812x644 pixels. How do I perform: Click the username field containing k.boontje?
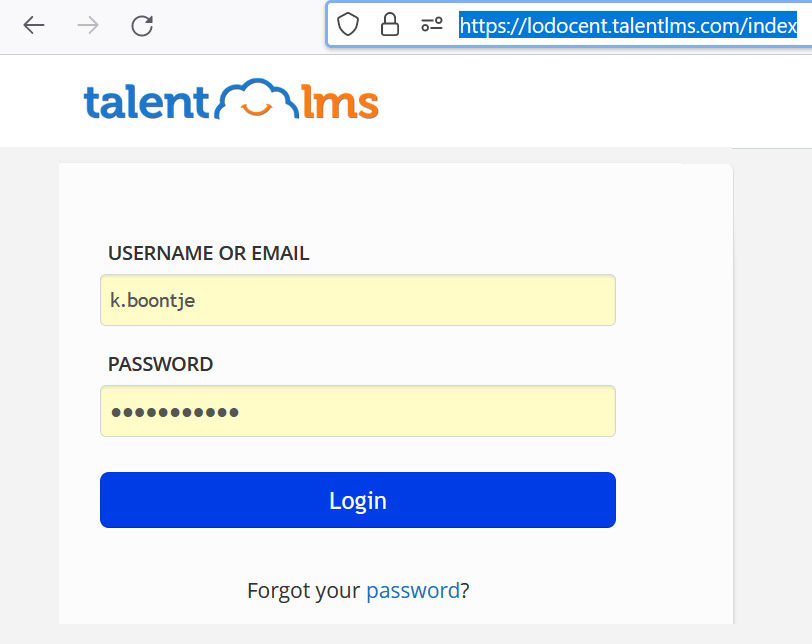(x=357, y=300)
